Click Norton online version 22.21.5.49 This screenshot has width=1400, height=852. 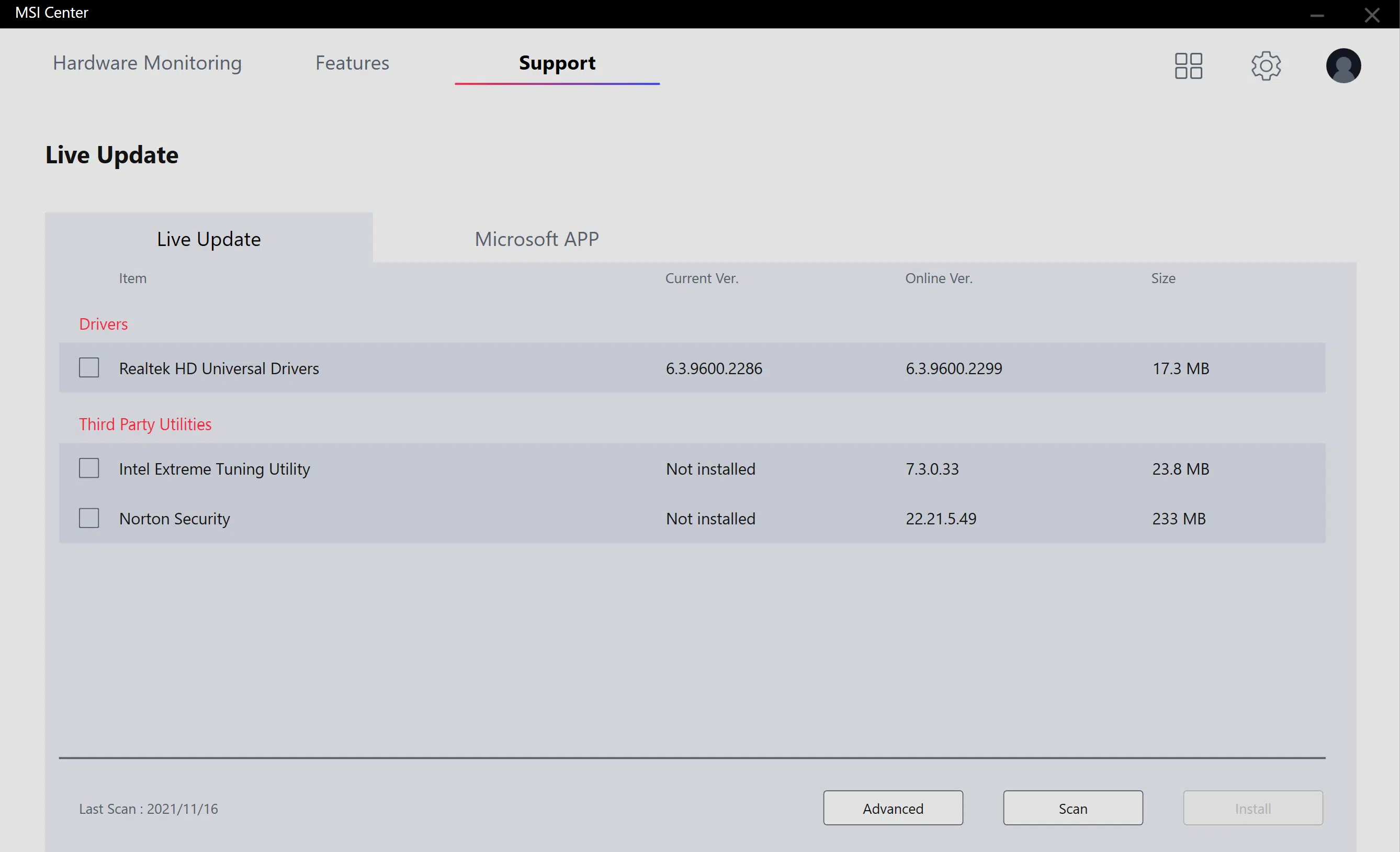point(941,518)
